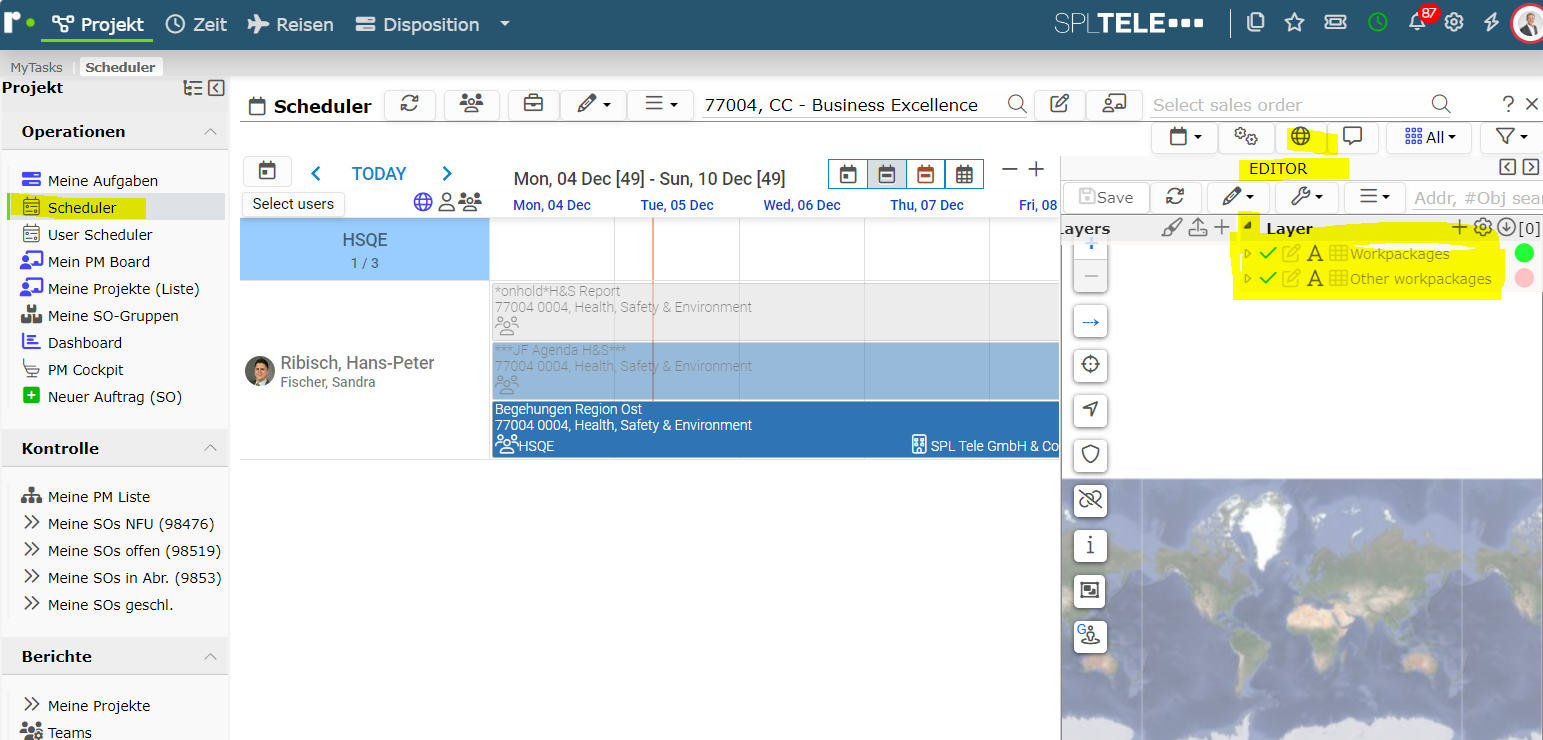Click the PM board icon beside sales order field
The height and width of the screenshot is (740, 1543).
click(x=1114, y=104)
